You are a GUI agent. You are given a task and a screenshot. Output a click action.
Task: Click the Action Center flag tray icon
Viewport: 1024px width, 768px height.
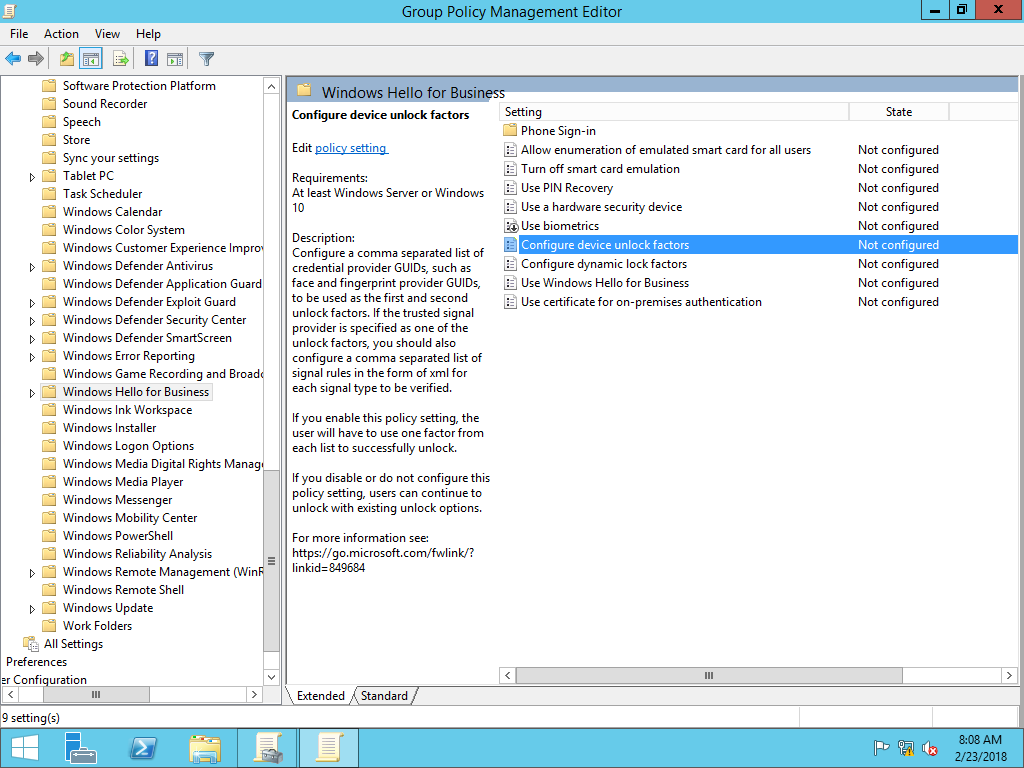pos(881,748)
